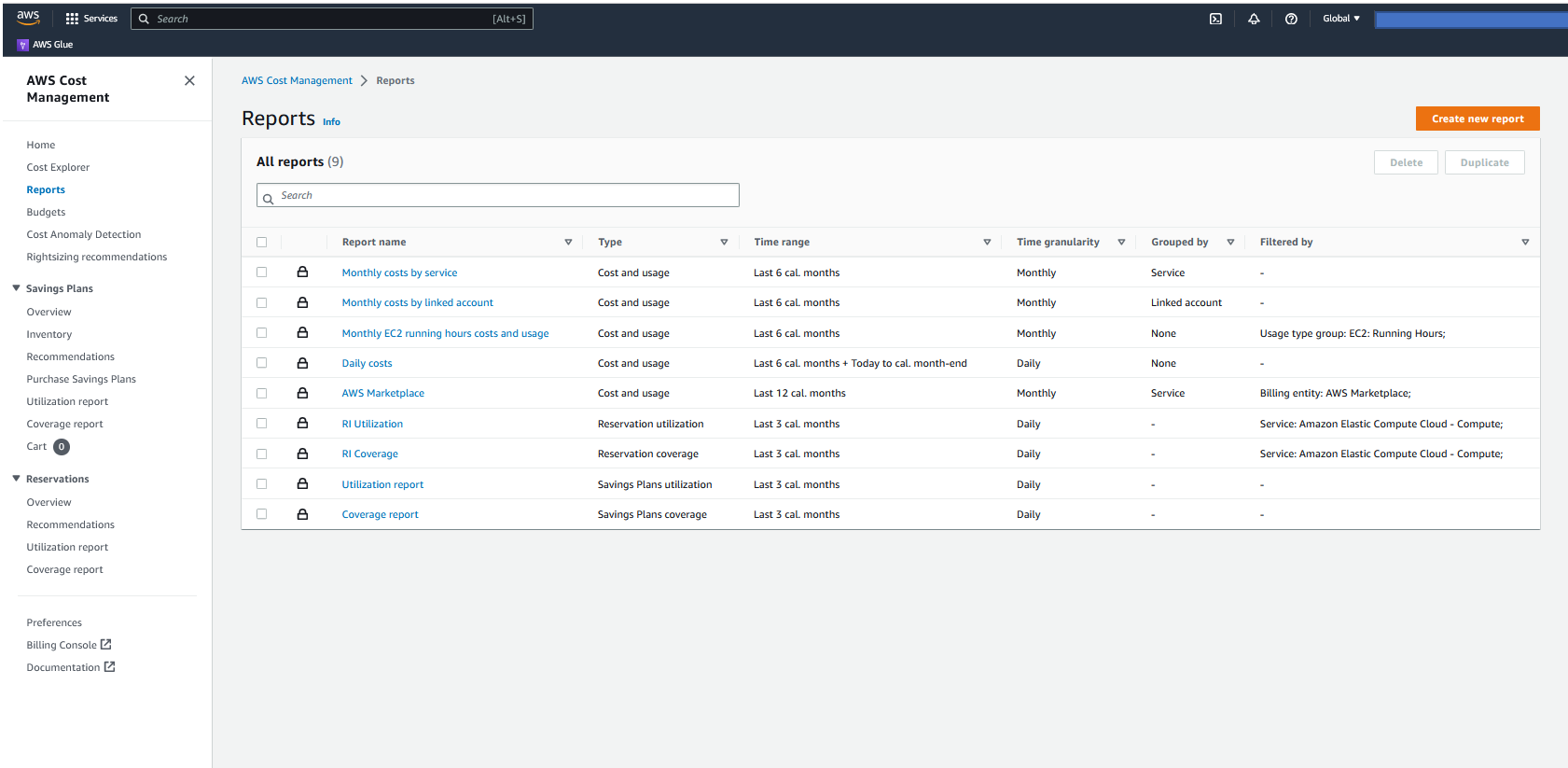Click lock icon for Monthly costs by linked account

coord(302,302)
